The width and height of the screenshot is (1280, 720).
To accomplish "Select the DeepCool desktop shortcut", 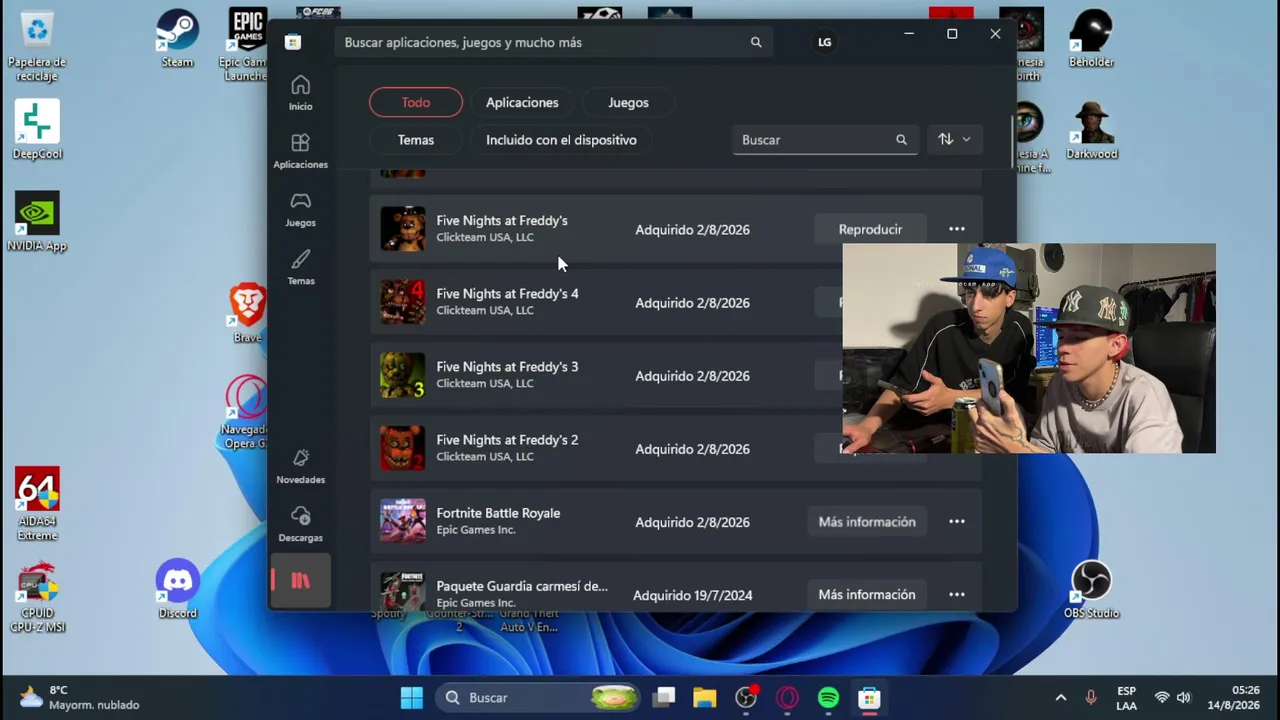I will tap(37, 130).
